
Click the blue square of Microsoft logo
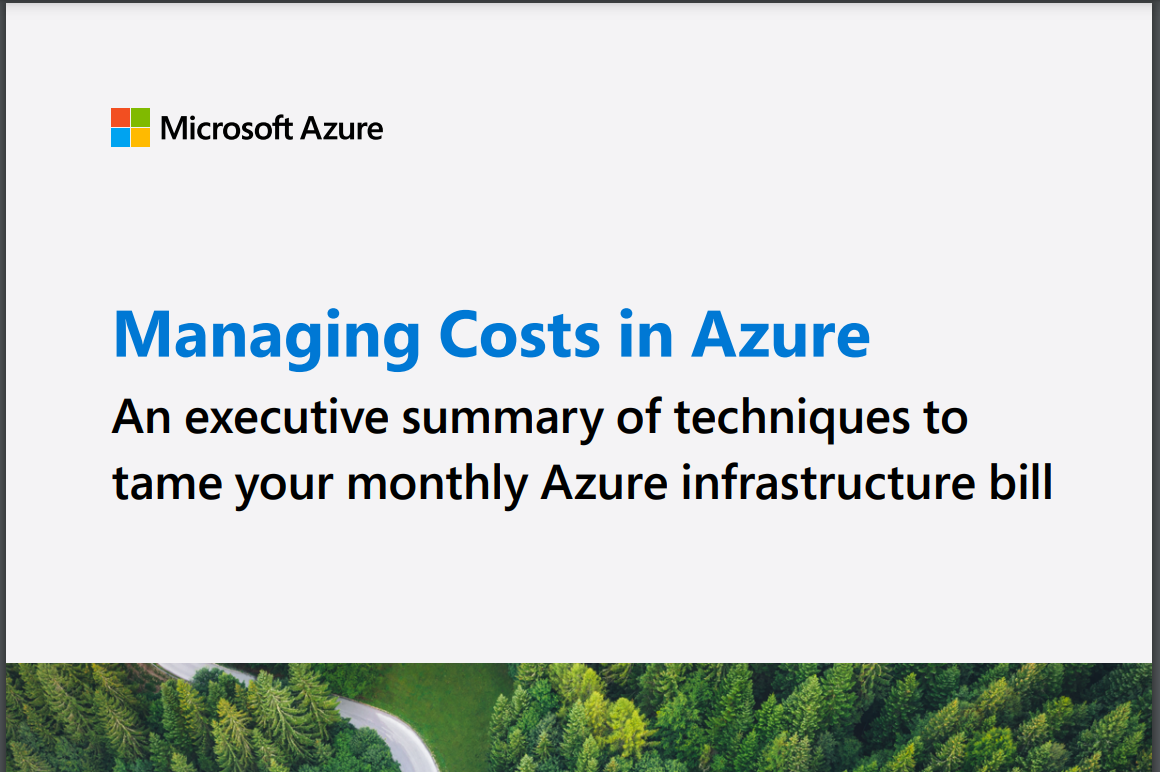pos(121,138)
